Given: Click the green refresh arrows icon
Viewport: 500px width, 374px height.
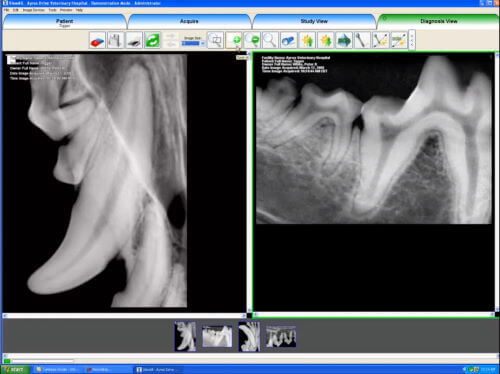Looking at the screenshot, I should [x=152, y=40].
